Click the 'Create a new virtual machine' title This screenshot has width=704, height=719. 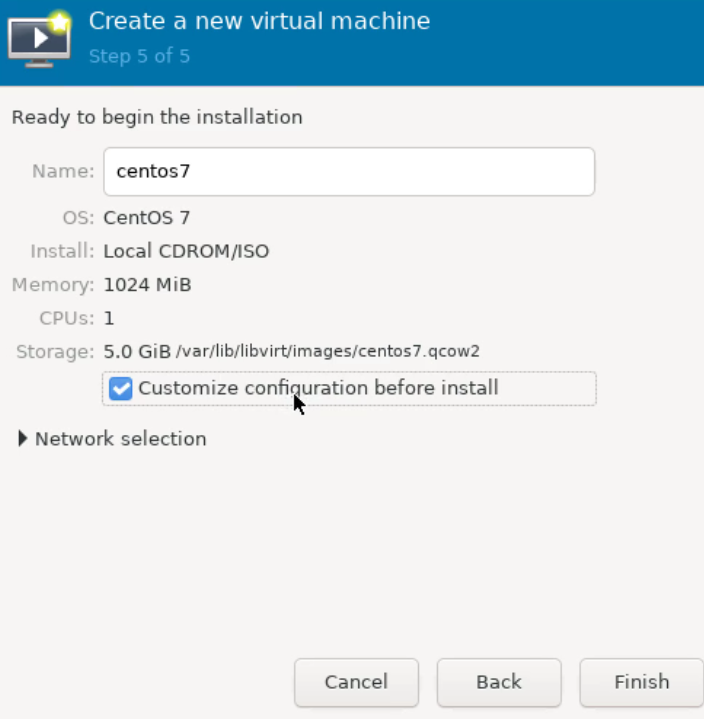pyautogui.click(x=259, y=21)
